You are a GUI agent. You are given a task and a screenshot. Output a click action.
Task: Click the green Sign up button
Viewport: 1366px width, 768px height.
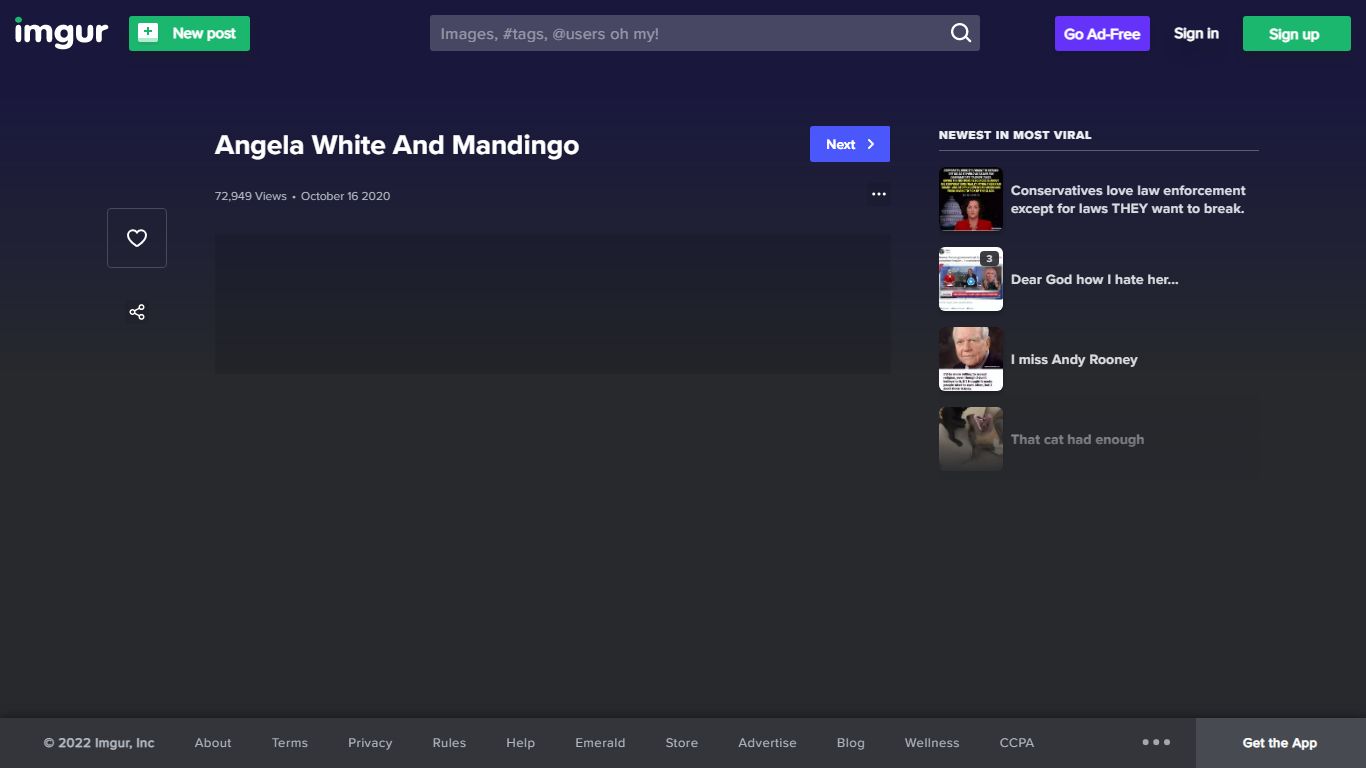(1294, 33)
